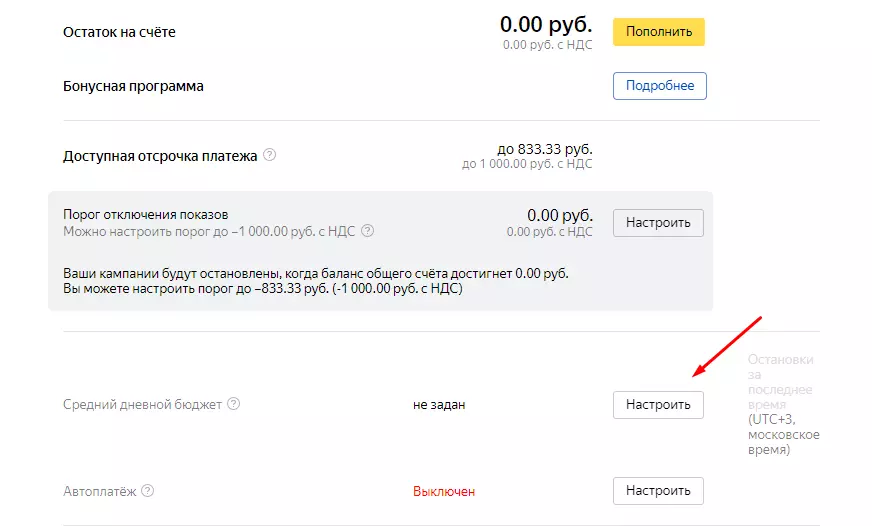Click the 'Доступная отсрочка платежа' text
This screenshot has width=872, height=526.
(x=160, y=156)
